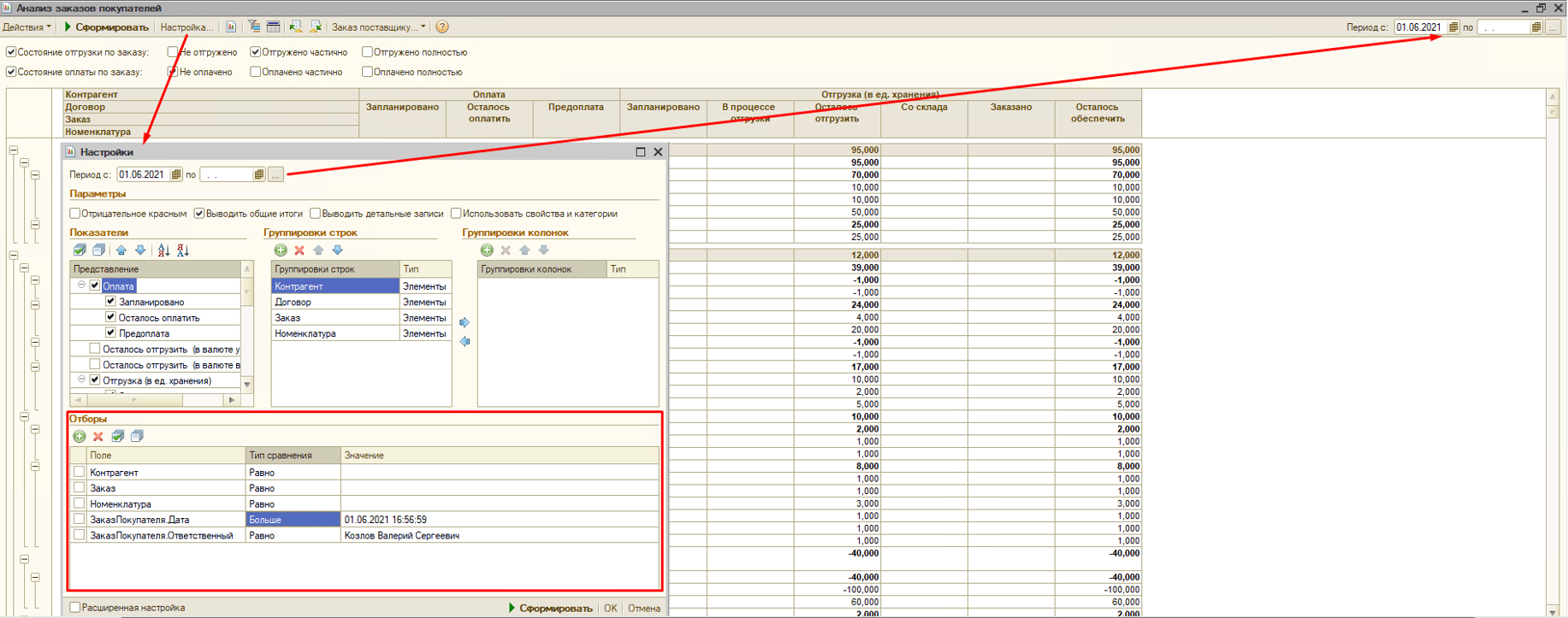
Task: Click right arrow of Показатели horizontal scrollbar
Action: 232,400
